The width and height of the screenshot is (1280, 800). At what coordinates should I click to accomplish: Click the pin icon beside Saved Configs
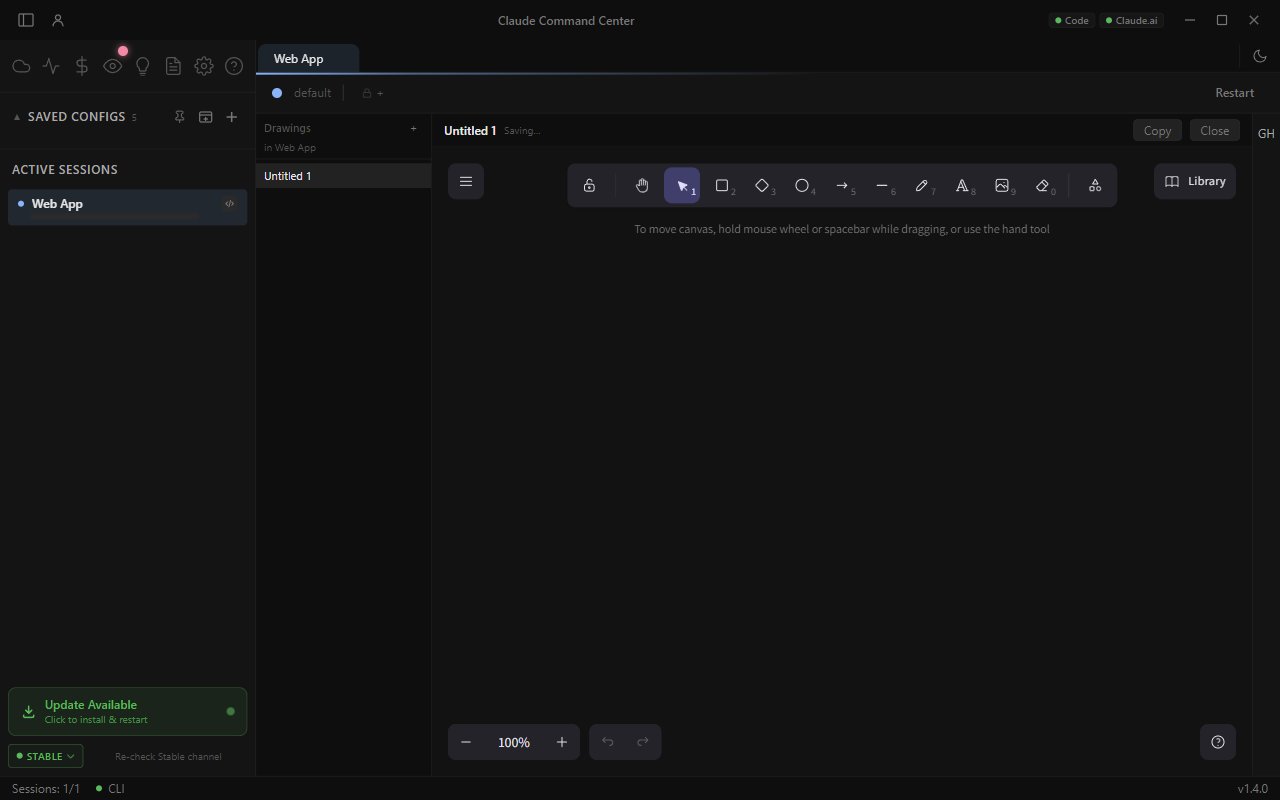[180, 117]
